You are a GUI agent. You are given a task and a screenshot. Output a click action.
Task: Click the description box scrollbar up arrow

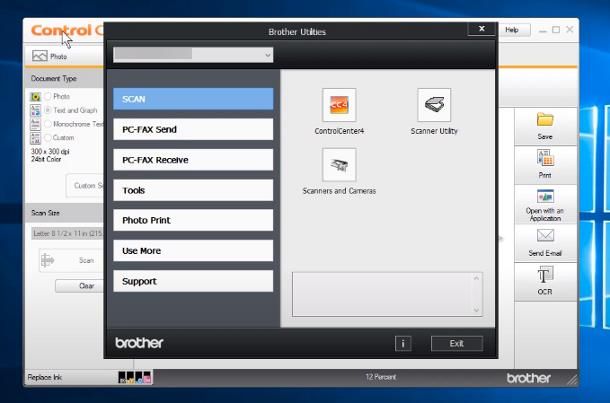tap(476, 278)
